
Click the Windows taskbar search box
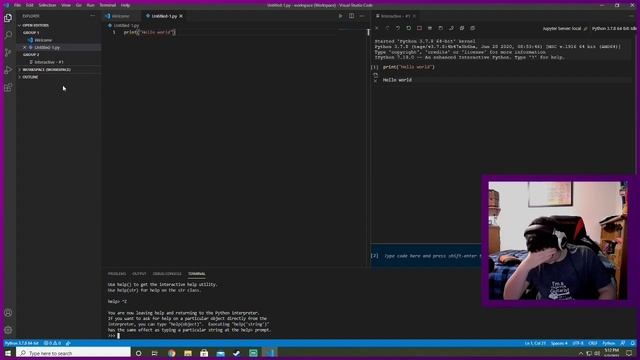pos(73,353)
